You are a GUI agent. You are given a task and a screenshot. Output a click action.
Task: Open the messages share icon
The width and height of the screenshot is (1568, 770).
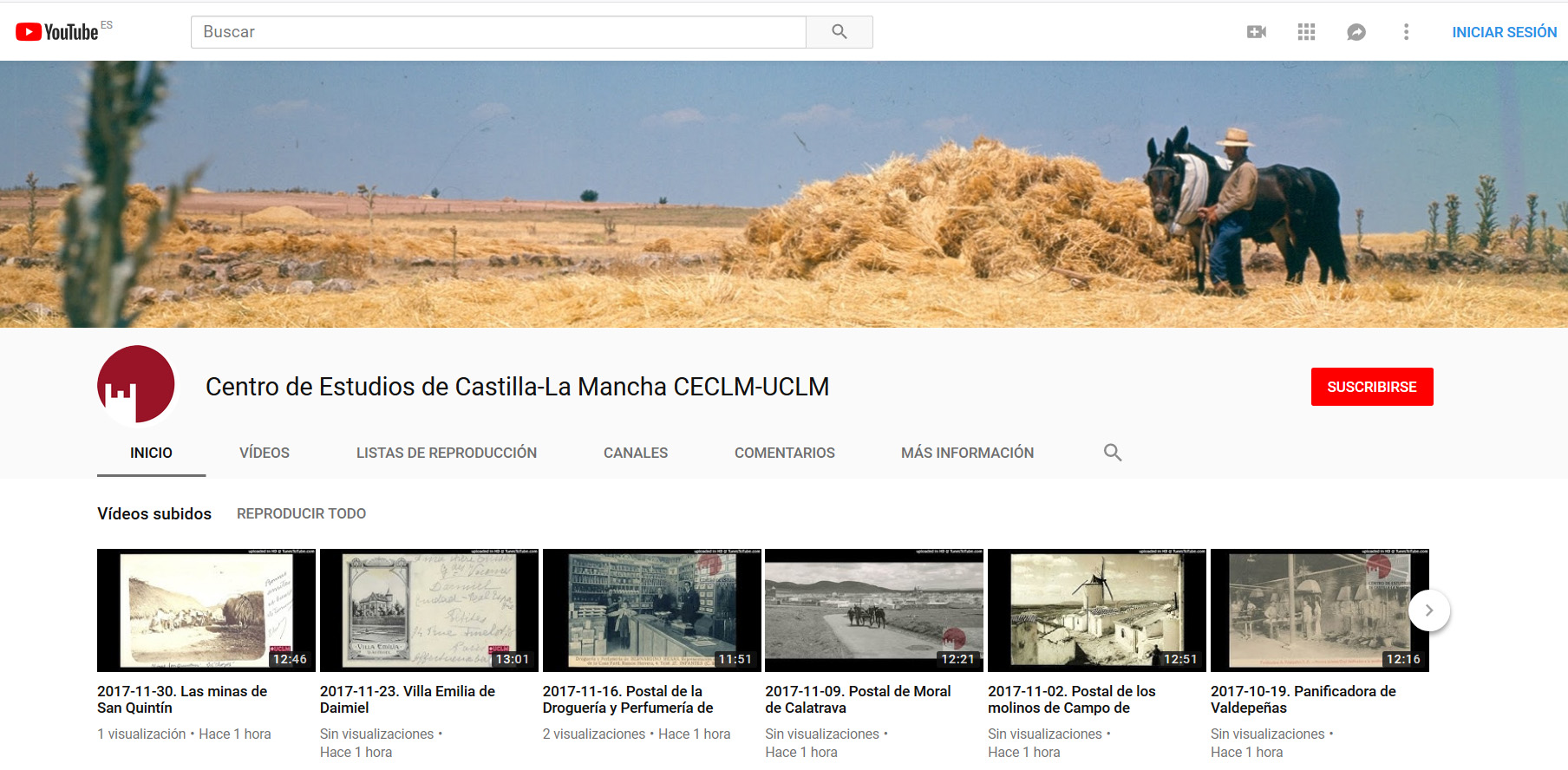pos(1356,32)
